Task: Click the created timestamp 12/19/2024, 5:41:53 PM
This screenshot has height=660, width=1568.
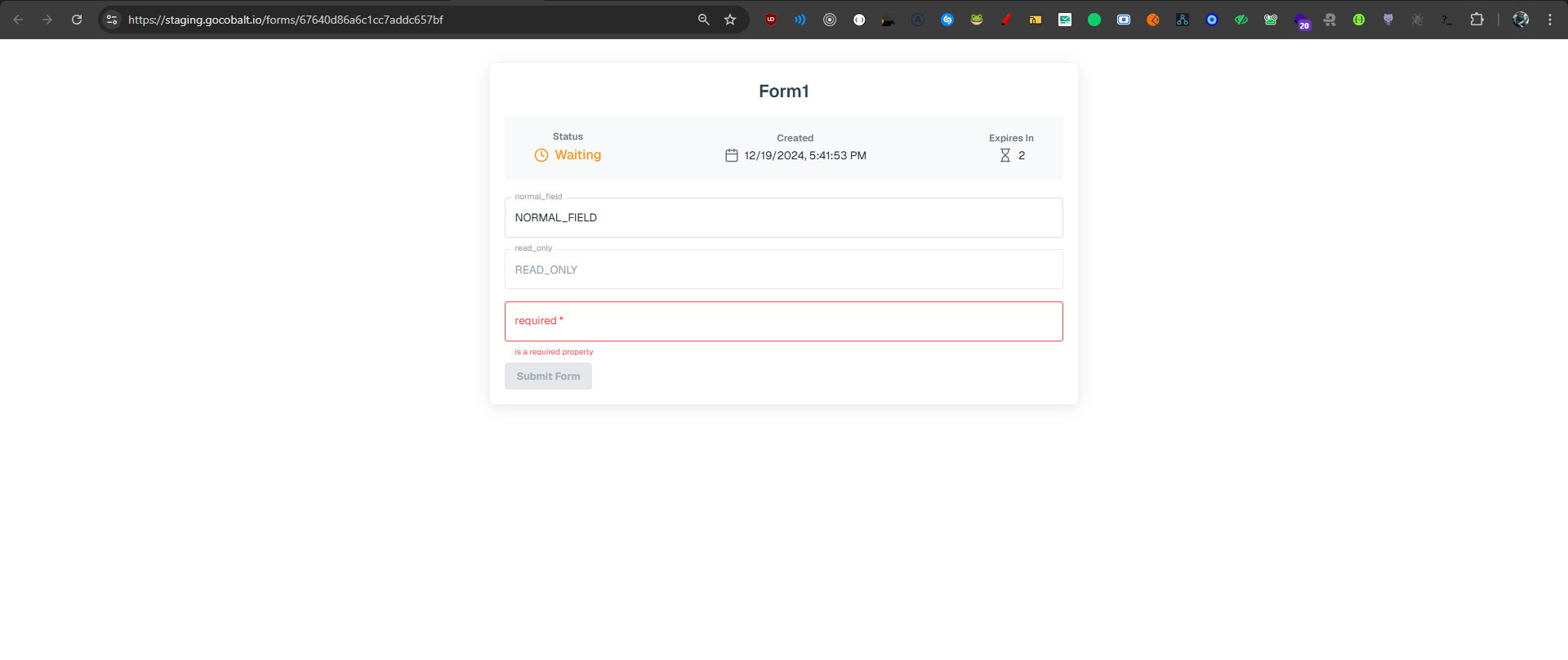Action: pyautogui.click(x=805, y=155)
